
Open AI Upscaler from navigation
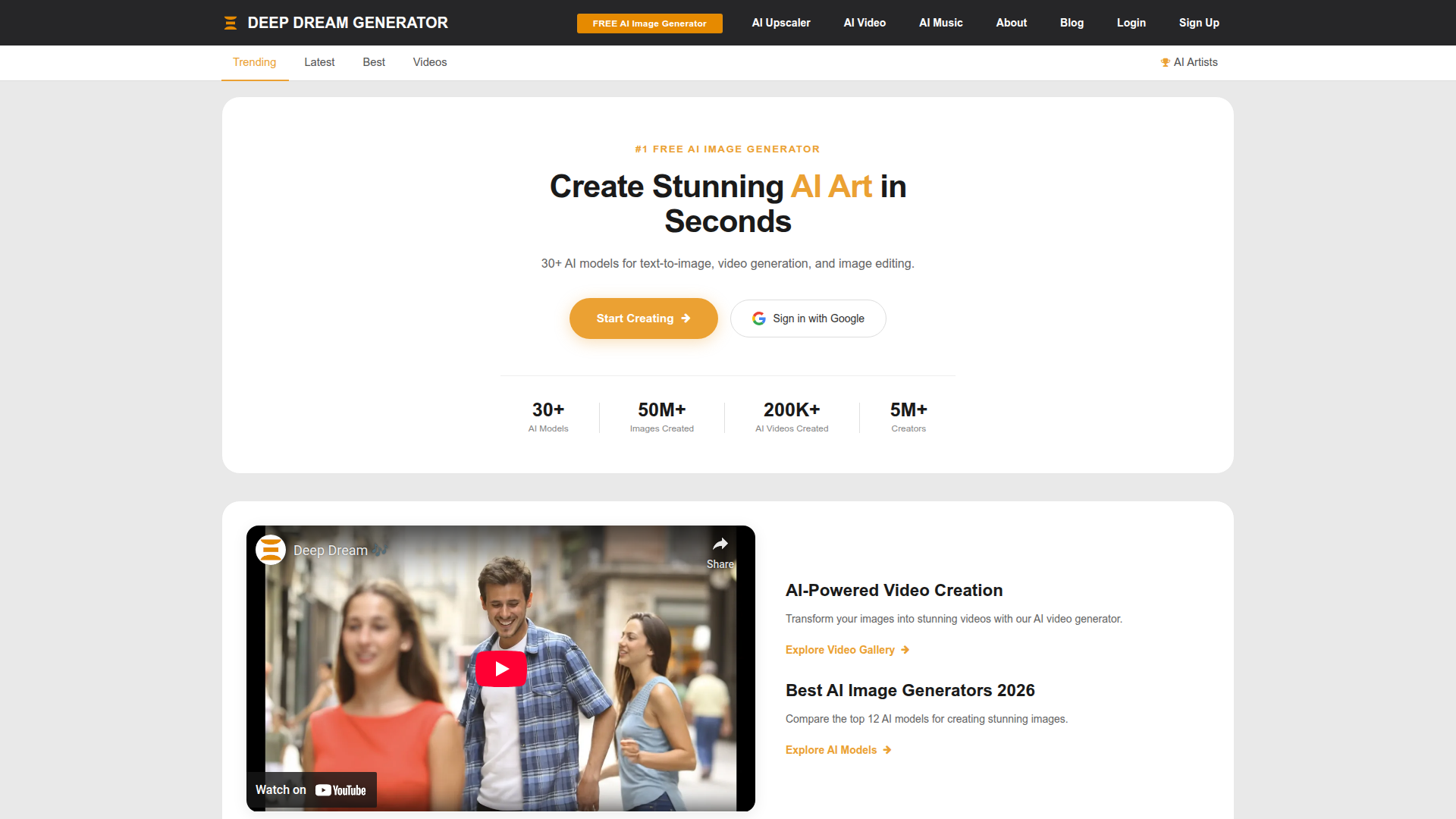781,23
